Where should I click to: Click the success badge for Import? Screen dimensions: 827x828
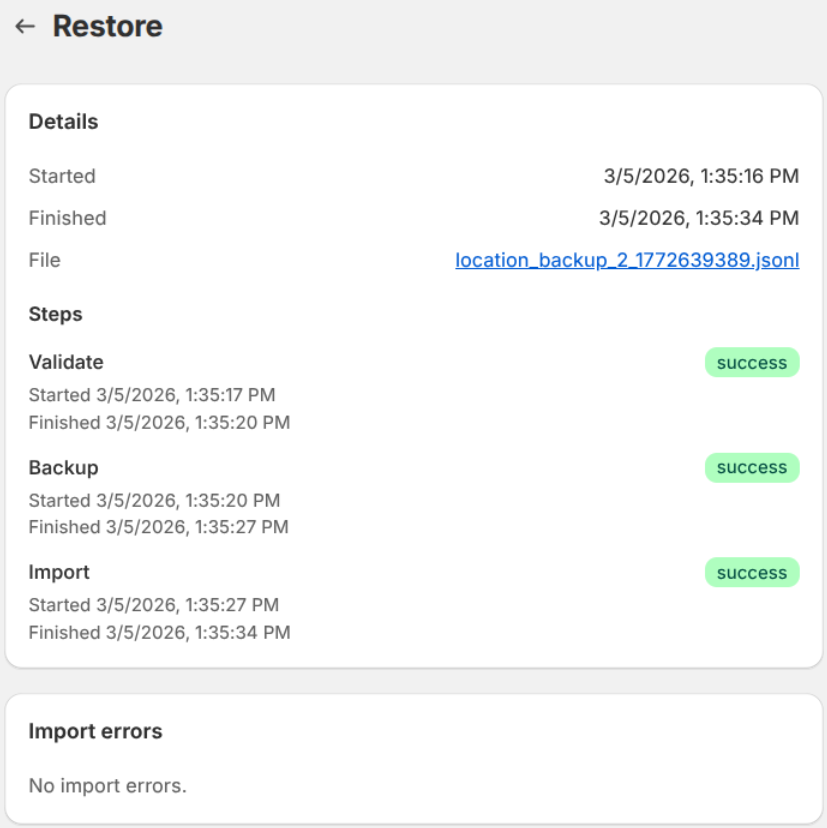click(x=751, y=572)
